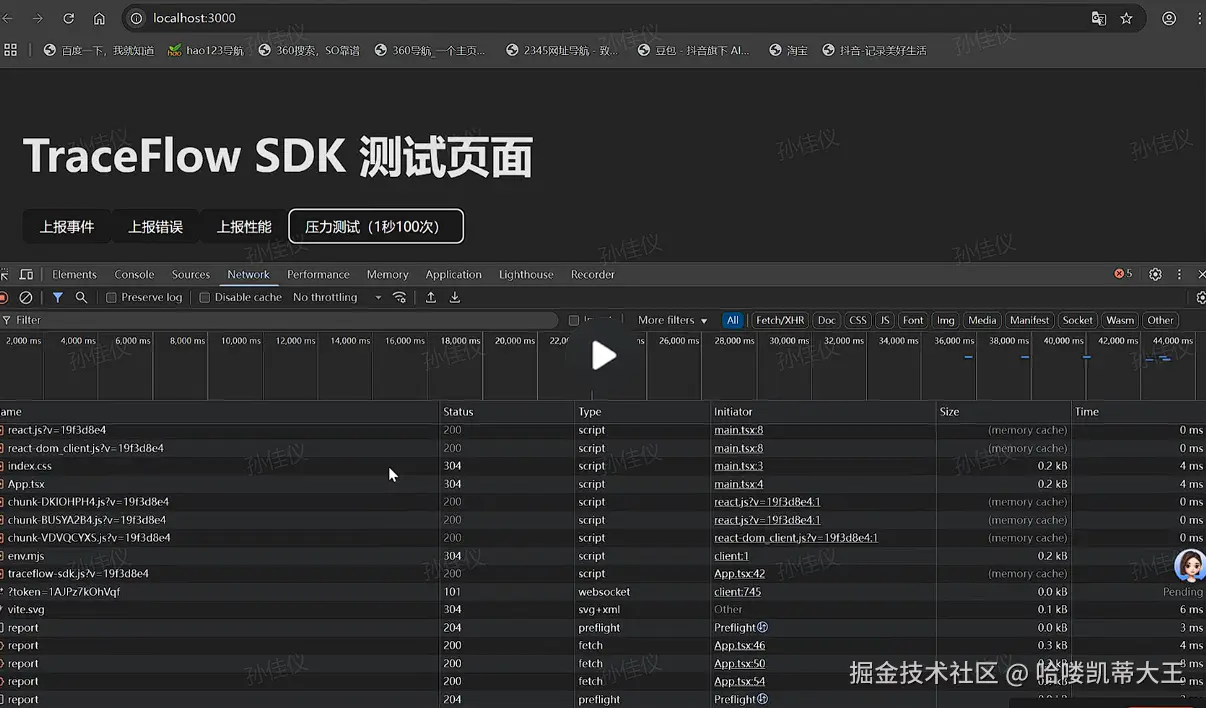Screen dimensions: 1206x708
Task: Open the apps grid in bookmarks bar
Action: pos(11,49)
